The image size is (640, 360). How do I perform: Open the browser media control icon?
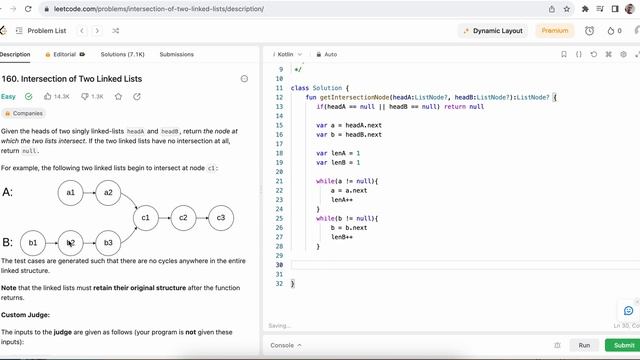pos(600,9)
